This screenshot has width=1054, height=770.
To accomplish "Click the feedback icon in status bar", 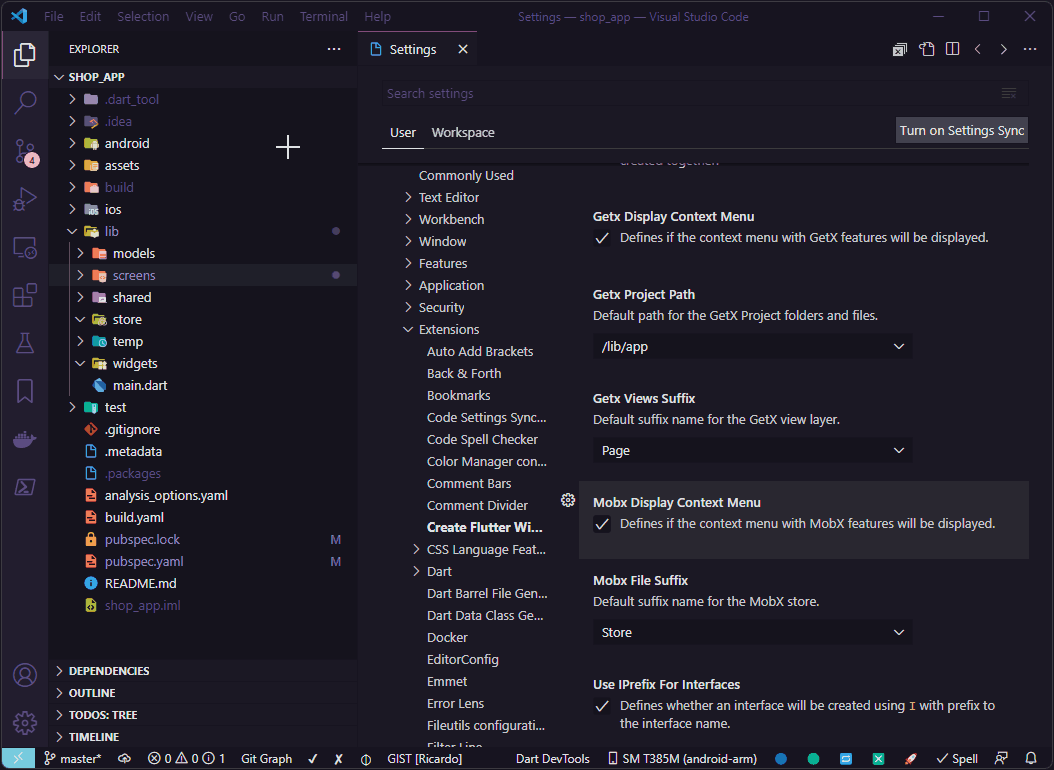I will 1002,759.
